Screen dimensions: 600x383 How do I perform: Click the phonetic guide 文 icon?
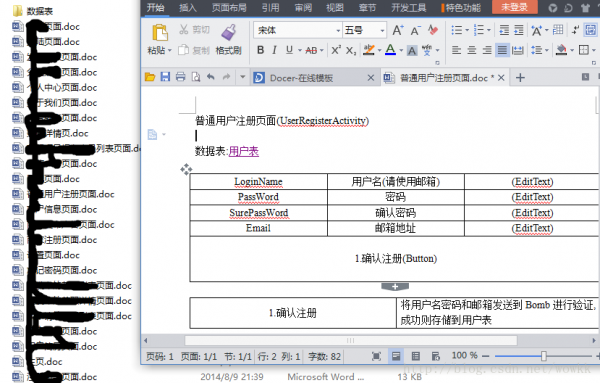click(x=427, y=50)
